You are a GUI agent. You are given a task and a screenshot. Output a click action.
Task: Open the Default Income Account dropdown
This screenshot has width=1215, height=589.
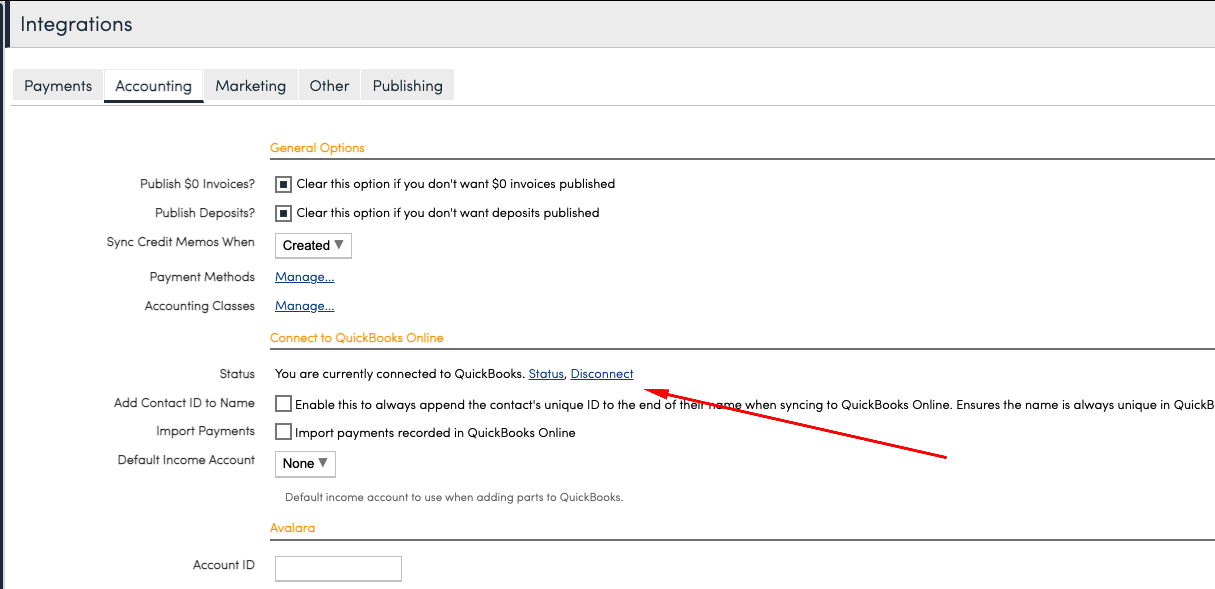pyautogui.click(x=305, y=464)
